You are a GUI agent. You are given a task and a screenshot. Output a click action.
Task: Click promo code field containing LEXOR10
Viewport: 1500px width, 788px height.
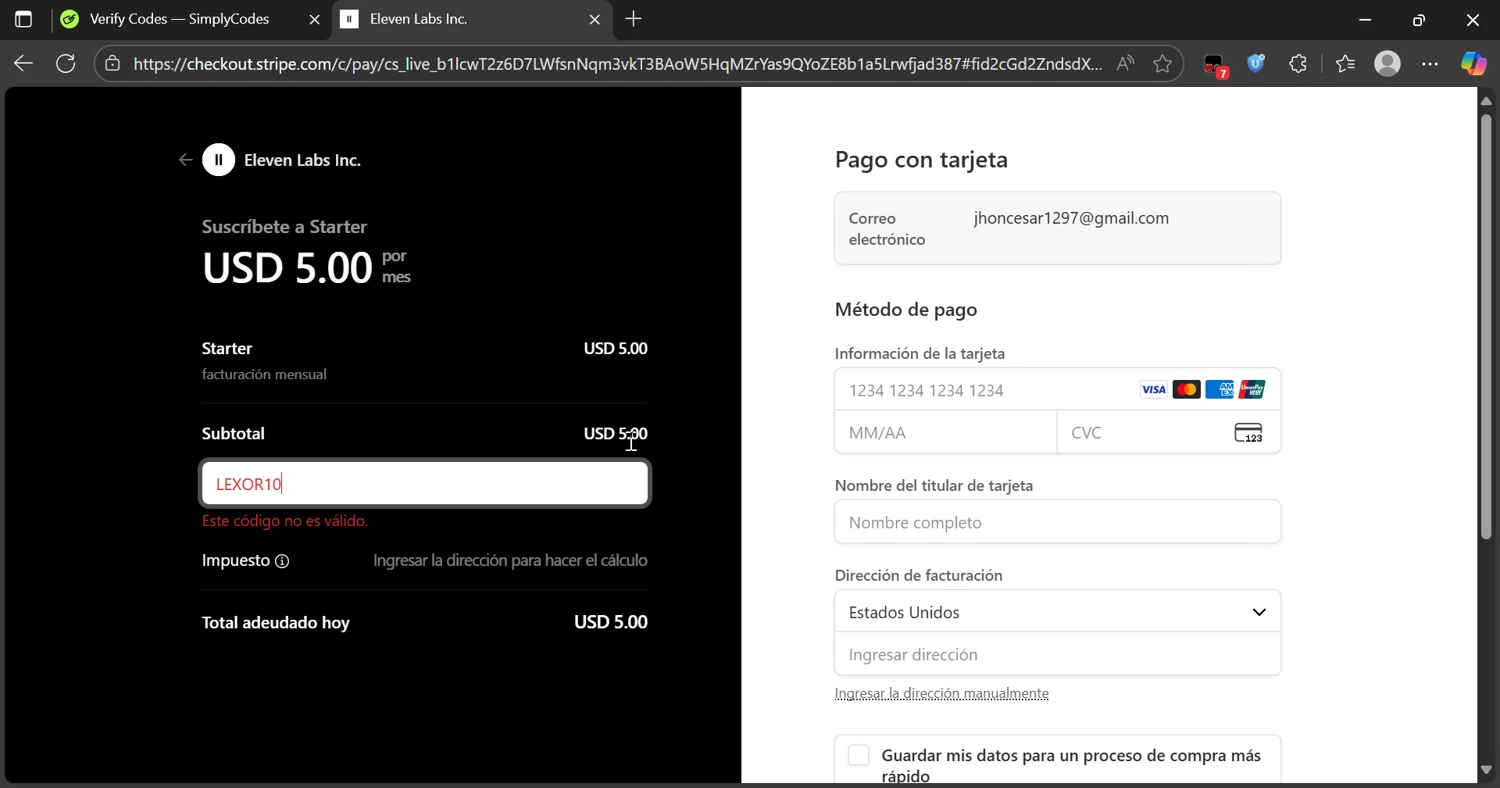[425, 484]
